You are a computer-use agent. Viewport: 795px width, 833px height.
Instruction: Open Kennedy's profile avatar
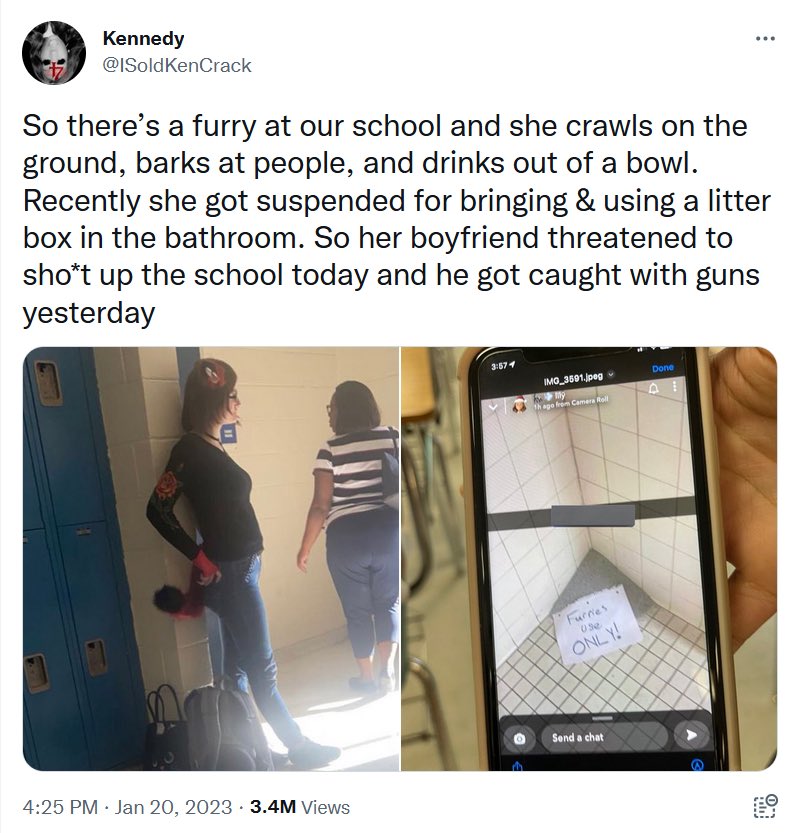point(54,53)
